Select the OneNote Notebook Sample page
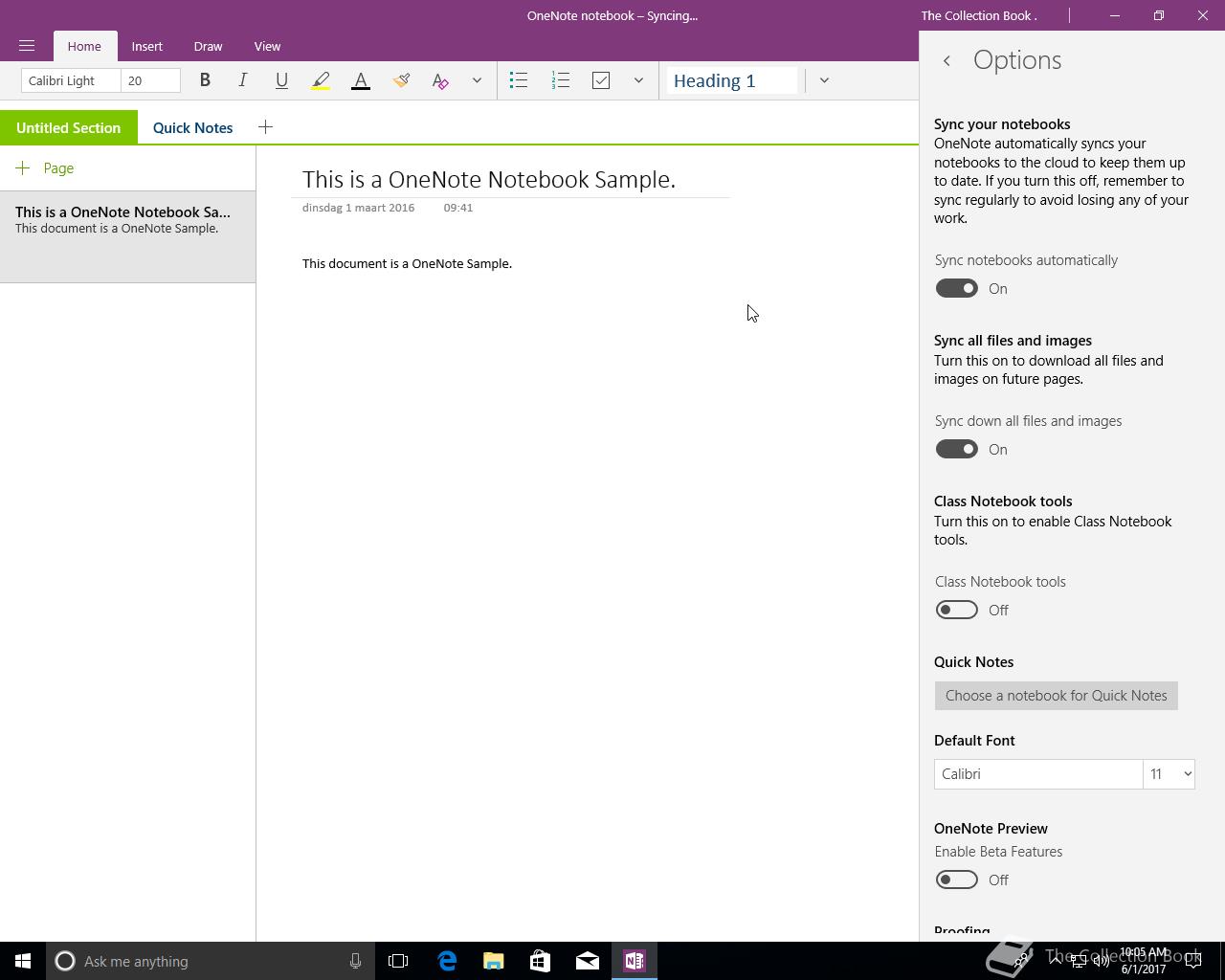 (x=127, y=236)
